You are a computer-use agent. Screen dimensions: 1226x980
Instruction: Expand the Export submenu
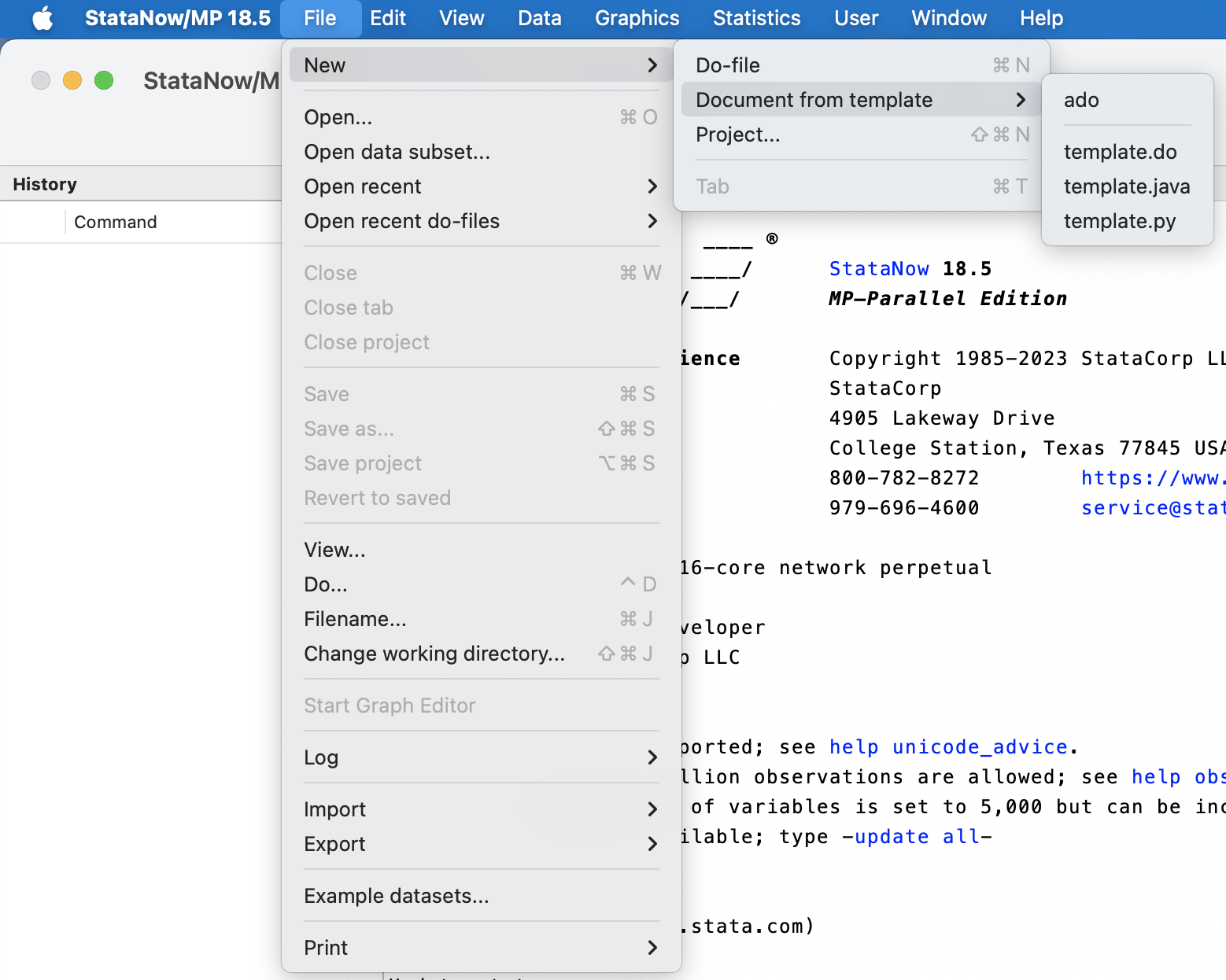(481, 844)
